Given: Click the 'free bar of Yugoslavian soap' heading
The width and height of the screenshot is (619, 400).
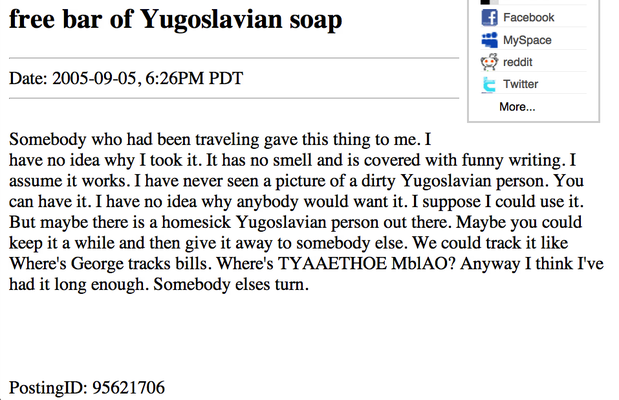Looking at the screenshot, I should (x=176, y=19).
